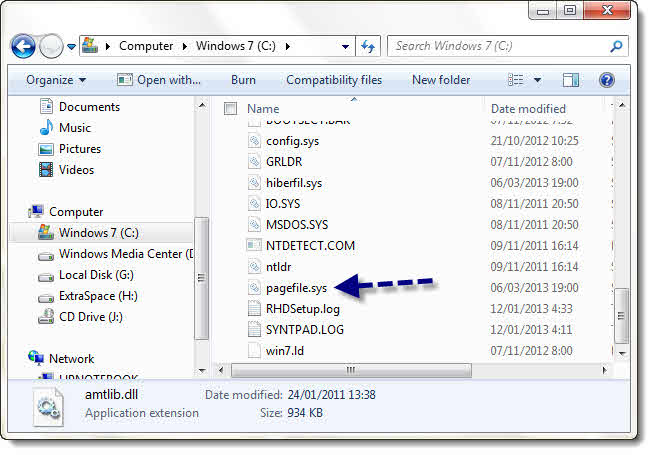Viewport: 653px width, 455px height.
Task: Click the navigation pane scroll-up arrow
Action: pos(202,105)
